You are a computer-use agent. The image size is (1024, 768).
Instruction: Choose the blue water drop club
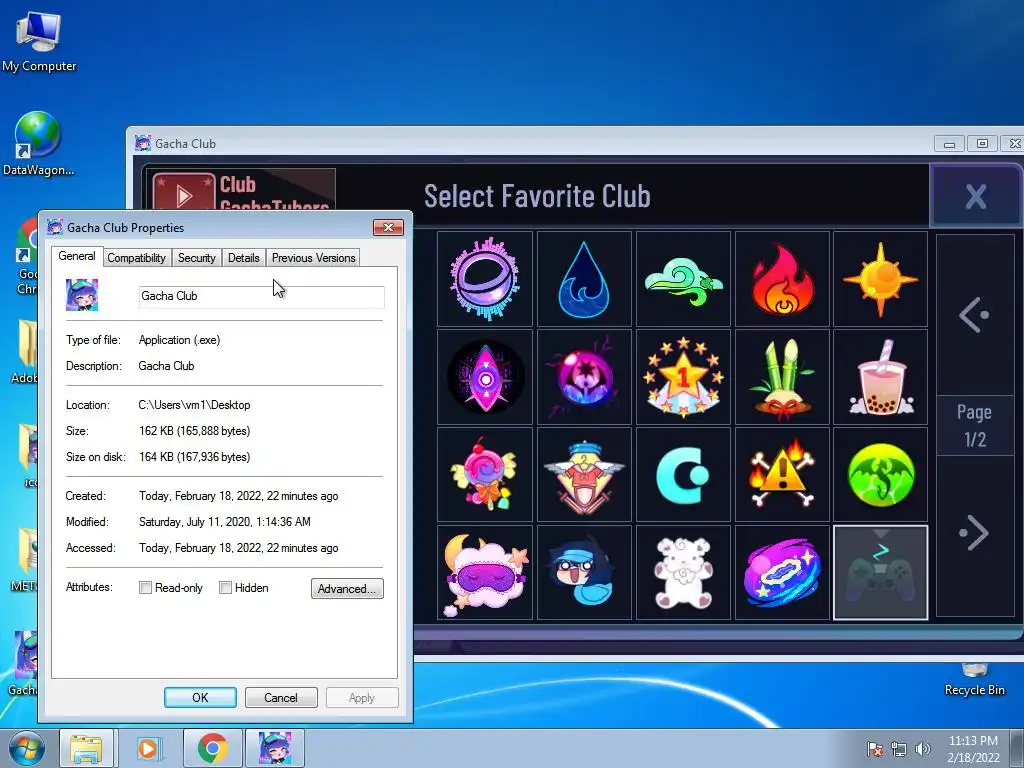tap(584, 279)
